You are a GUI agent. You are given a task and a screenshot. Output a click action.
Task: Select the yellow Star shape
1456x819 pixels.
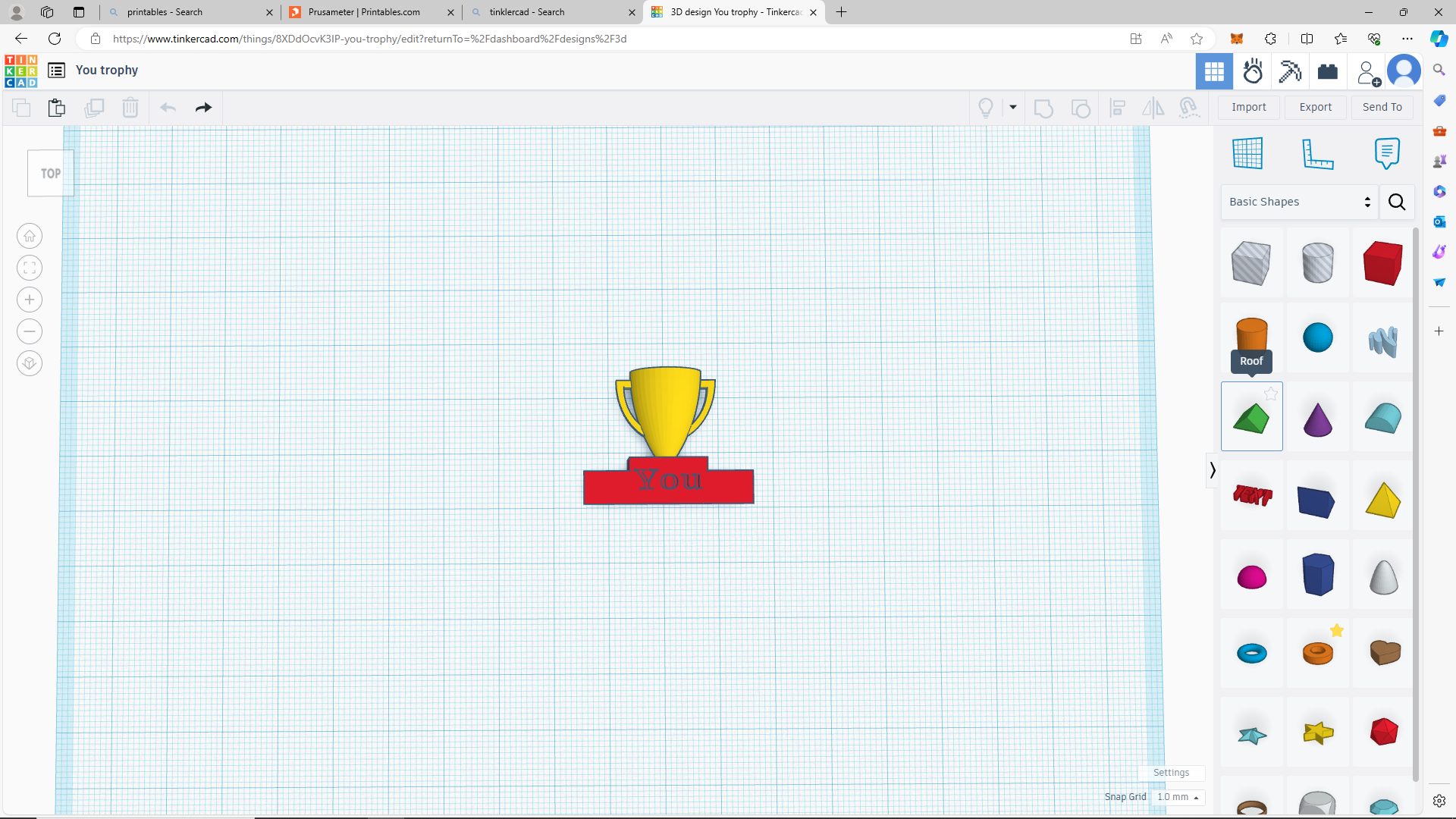[x=1318, y=733]
